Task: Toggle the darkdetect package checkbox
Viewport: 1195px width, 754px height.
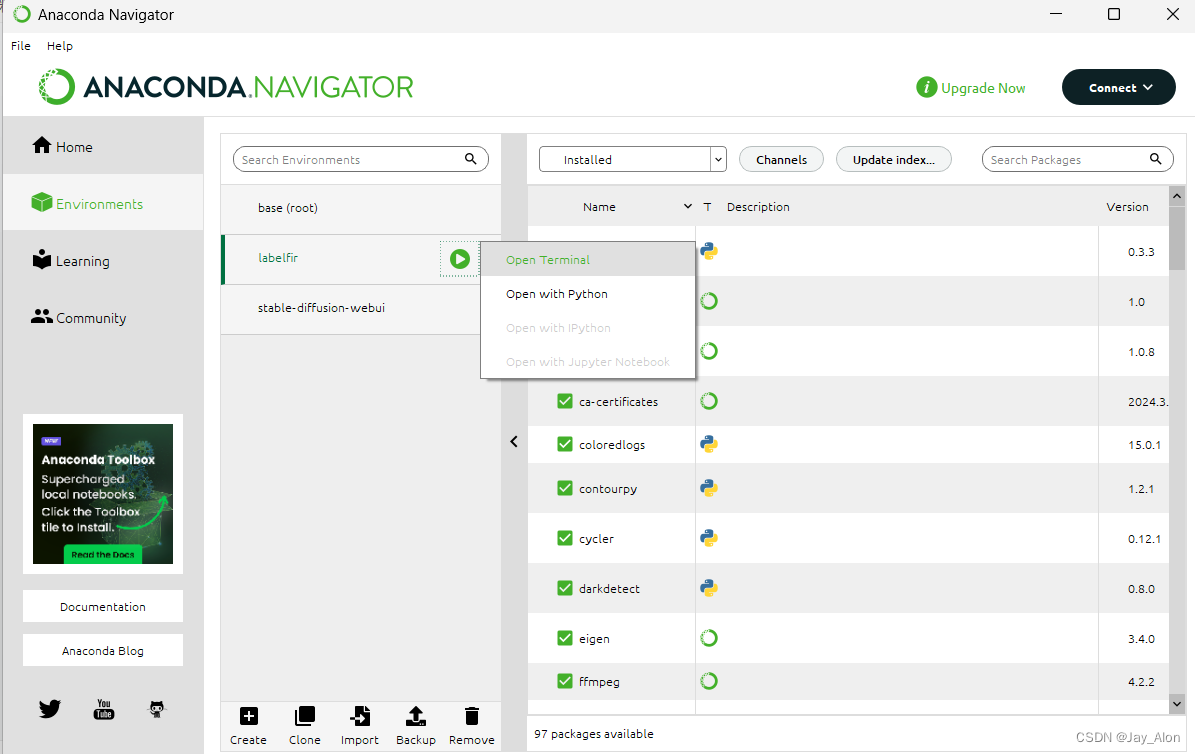Action: tap(565, 588)
